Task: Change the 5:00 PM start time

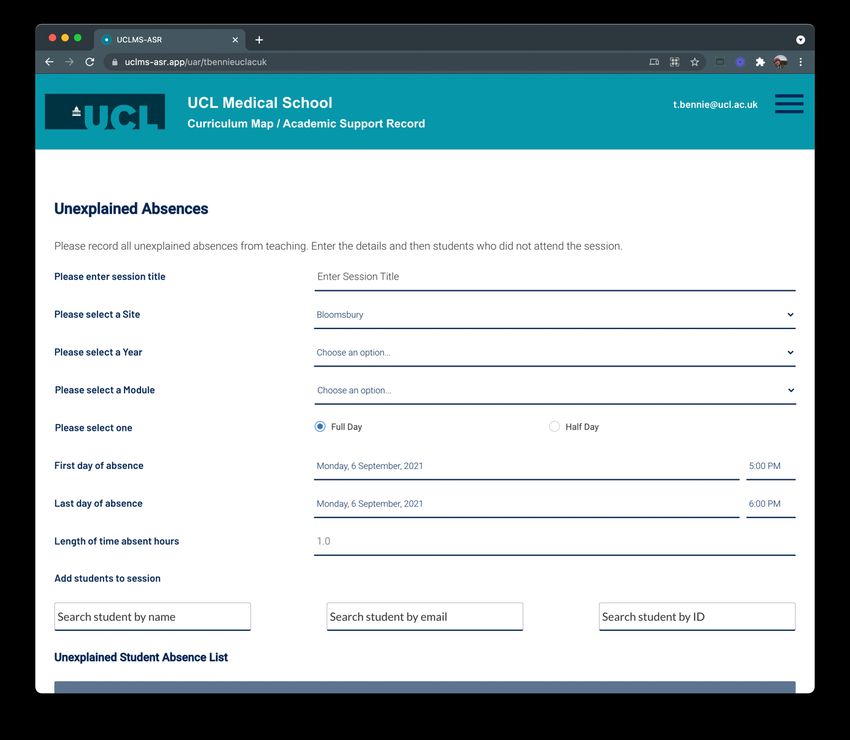Action: [770, 466]
